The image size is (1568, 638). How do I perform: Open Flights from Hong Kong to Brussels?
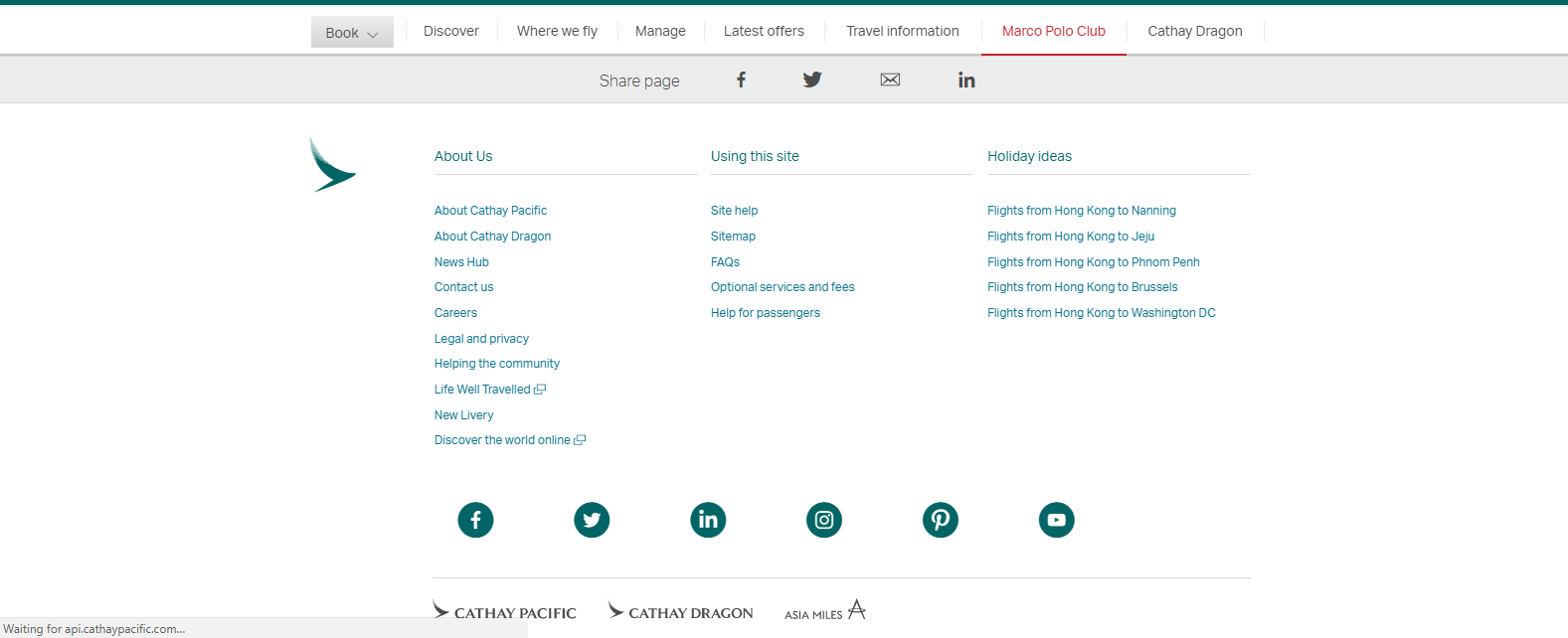pyautogui.click(x=1083, y=287)
